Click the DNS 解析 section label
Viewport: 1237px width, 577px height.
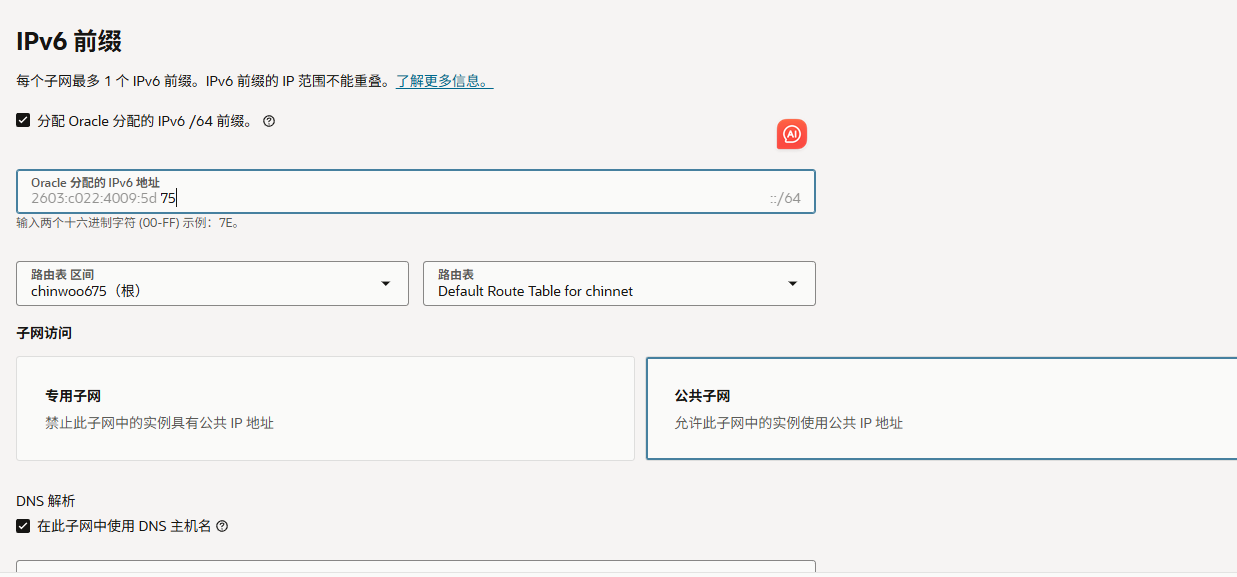[x=46, y=501]
